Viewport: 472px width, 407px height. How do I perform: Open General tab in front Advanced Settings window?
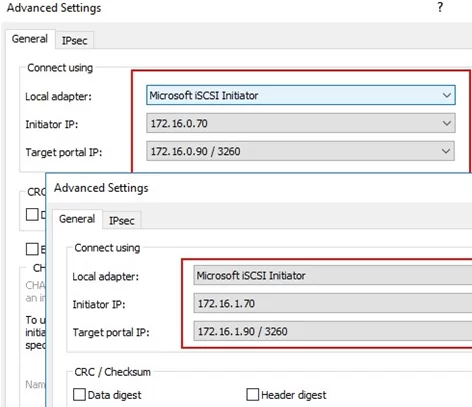click(x=77, y=219)
